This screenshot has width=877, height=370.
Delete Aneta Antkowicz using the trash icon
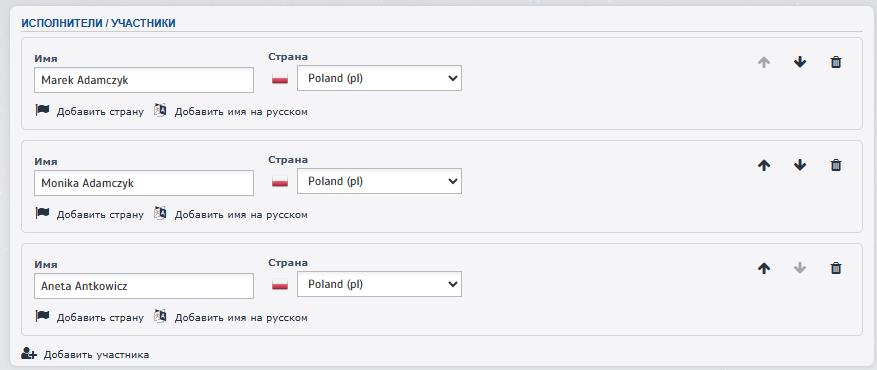836,268
